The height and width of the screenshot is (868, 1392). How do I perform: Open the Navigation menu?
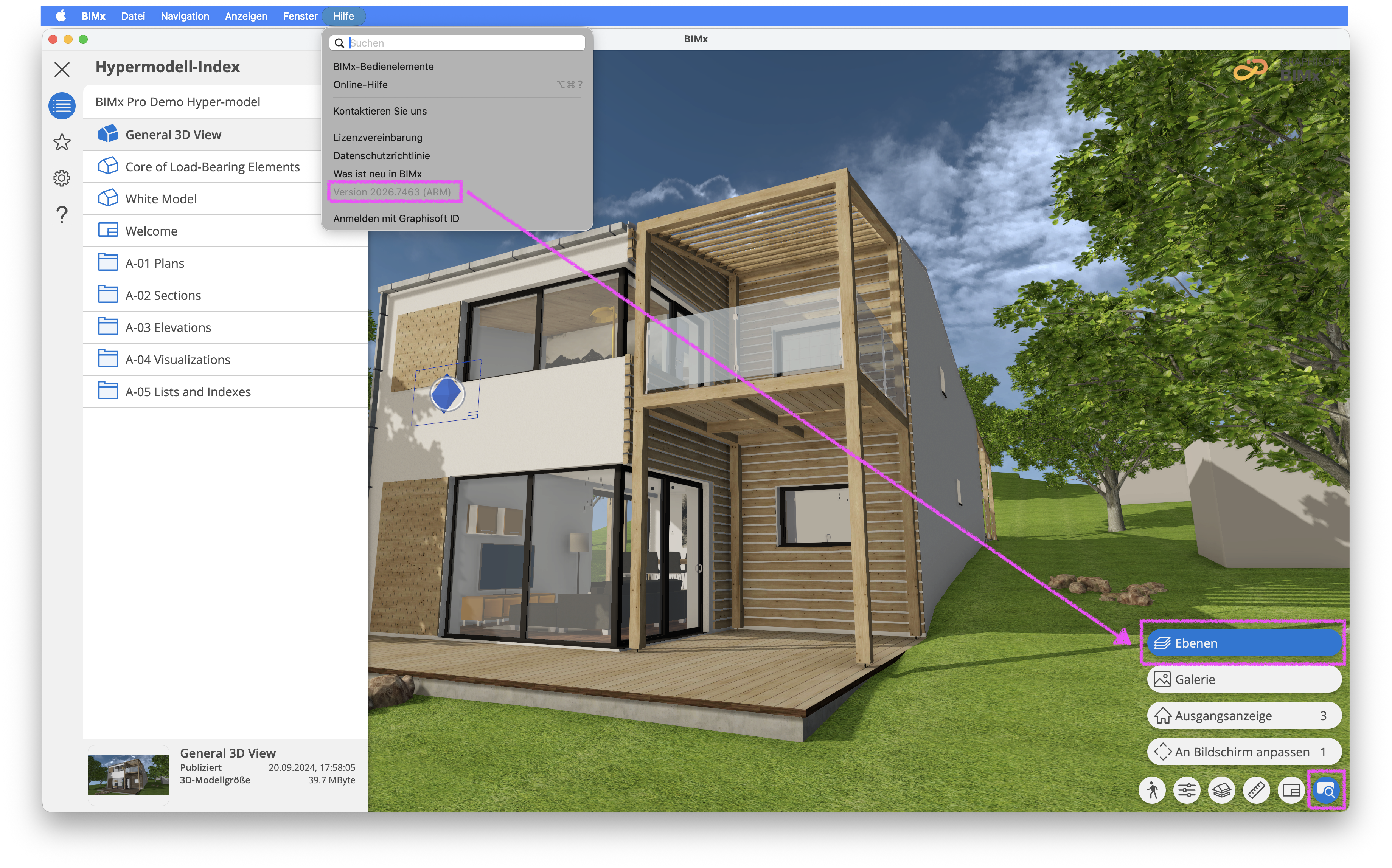185,16
